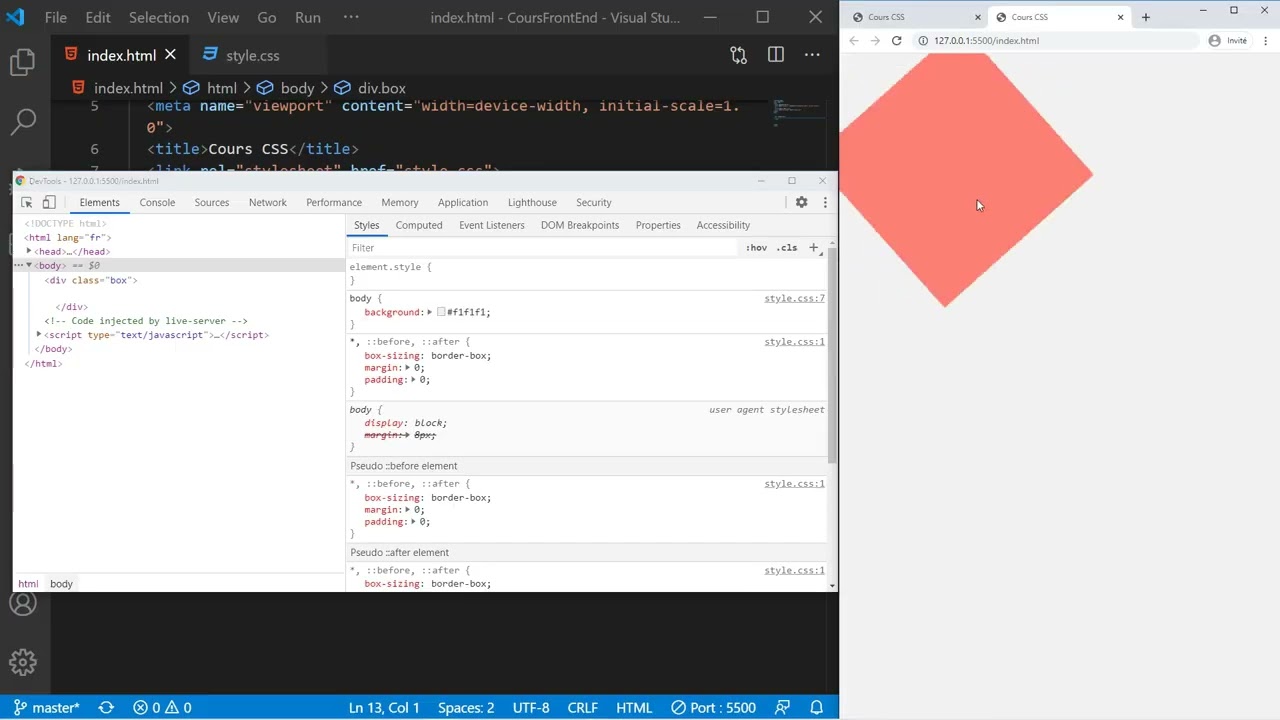Expand margin shorthand in first universal rule

click(408, 368)
